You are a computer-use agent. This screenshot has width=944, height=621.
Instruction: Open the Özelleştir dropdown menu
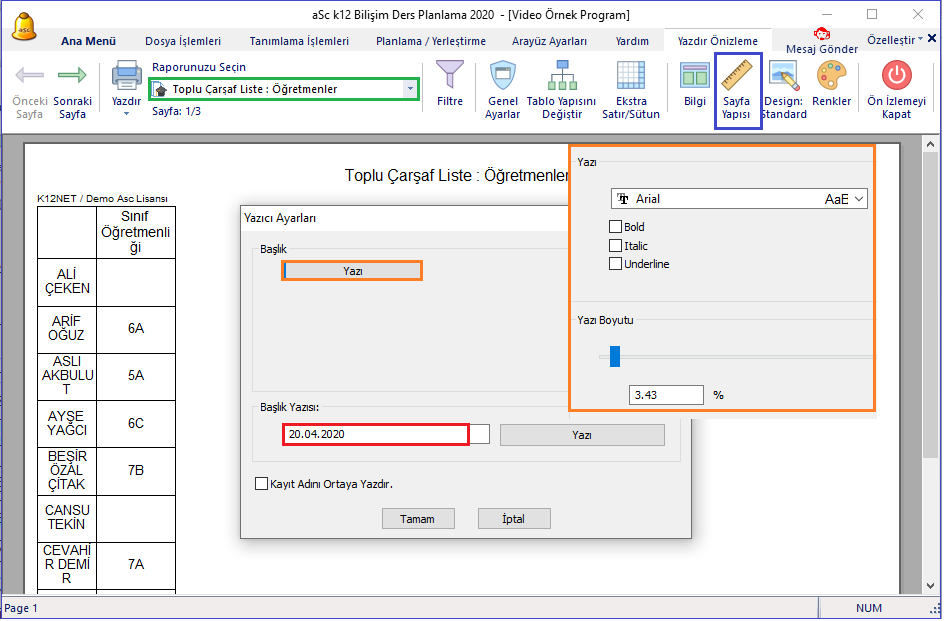tap(895, 40)
